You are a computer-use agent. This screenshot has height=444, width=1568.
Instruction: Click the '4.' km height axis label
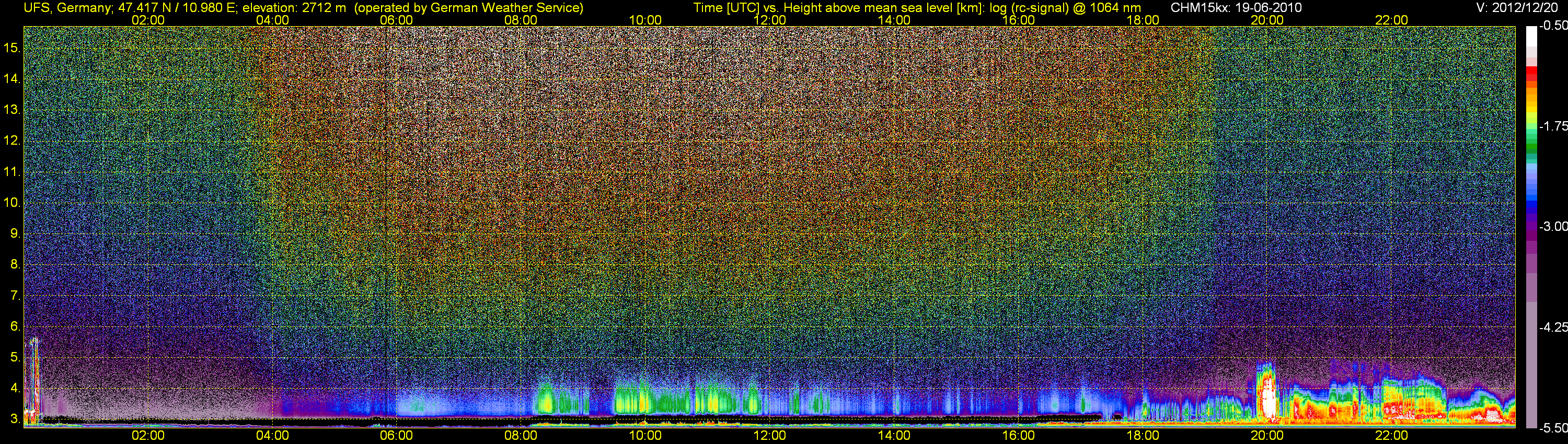[15, 388]
